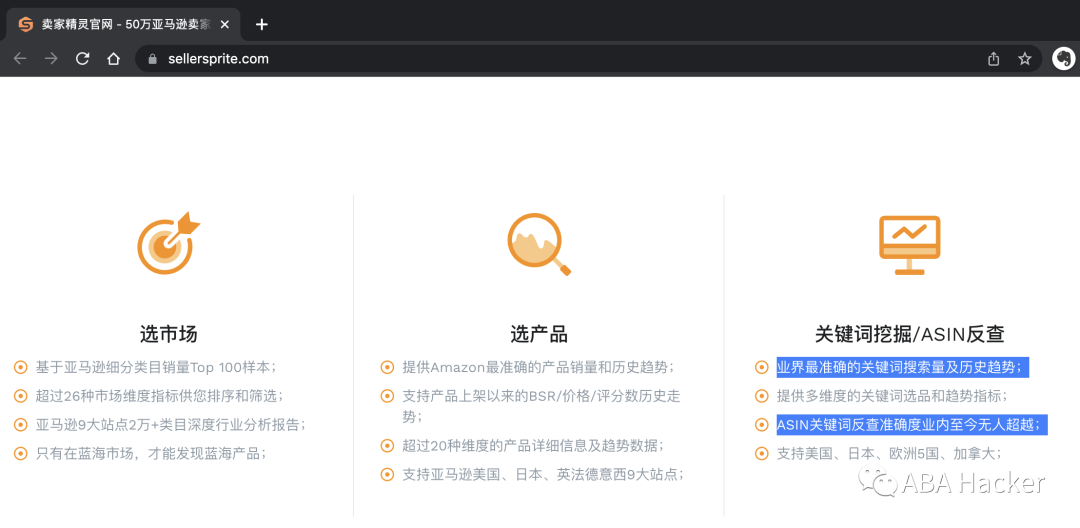Click text 支持美国、日本、欧洲5国、加拿大
1080x528 pixels.
(x=889, y=453)
